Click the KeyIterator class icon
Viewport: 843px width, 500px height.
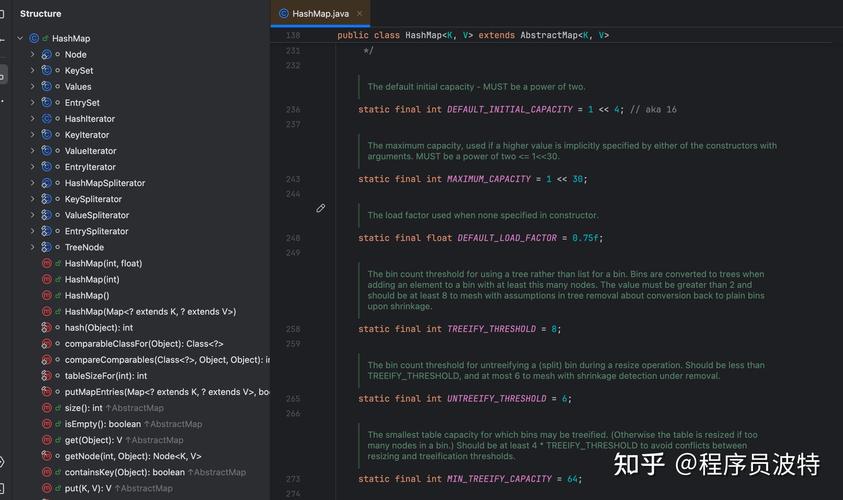point(47,135)
